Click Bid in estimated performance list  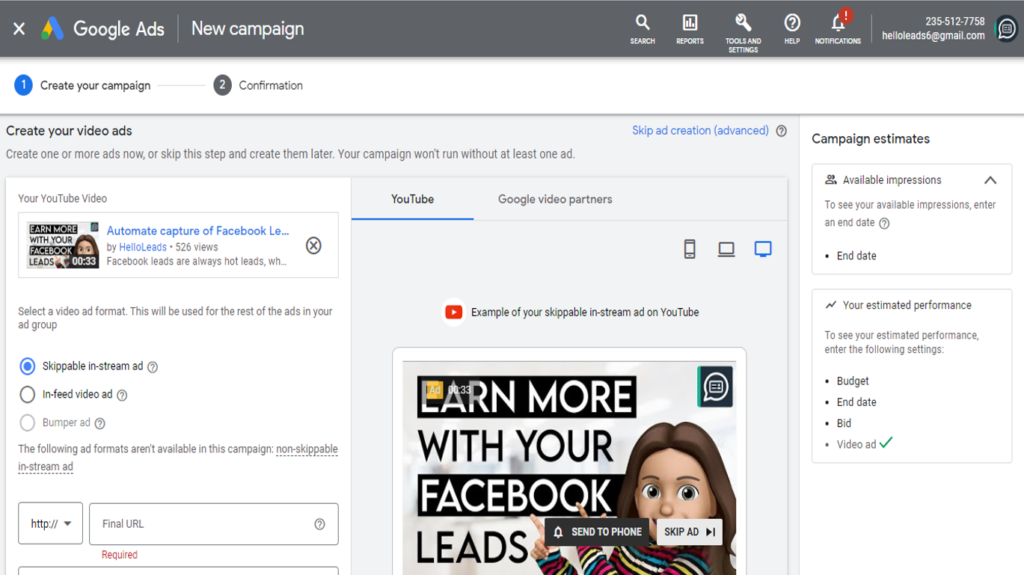click(844, 423)
